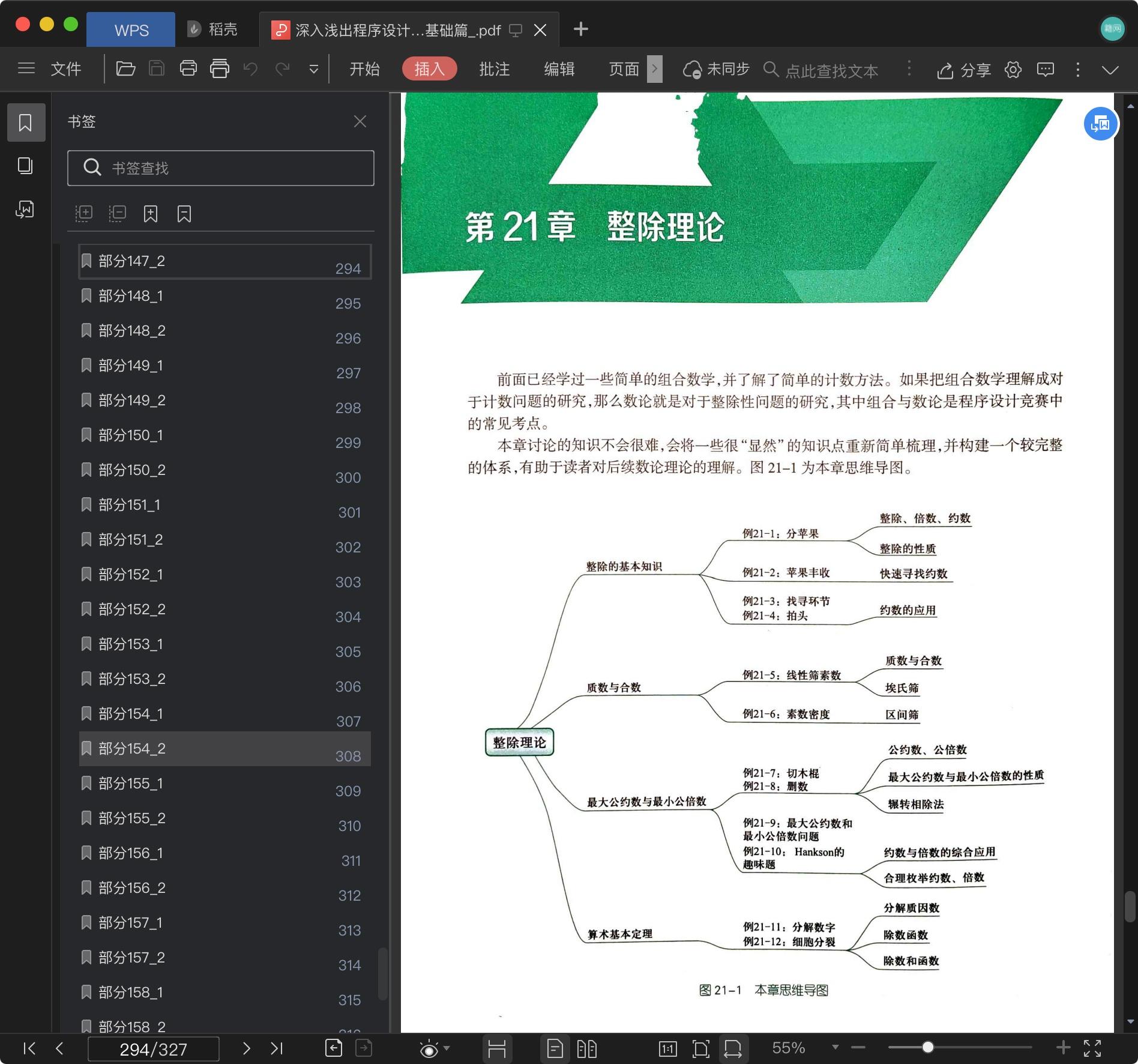Toggle continuous scrolling view

point(497,1048)
